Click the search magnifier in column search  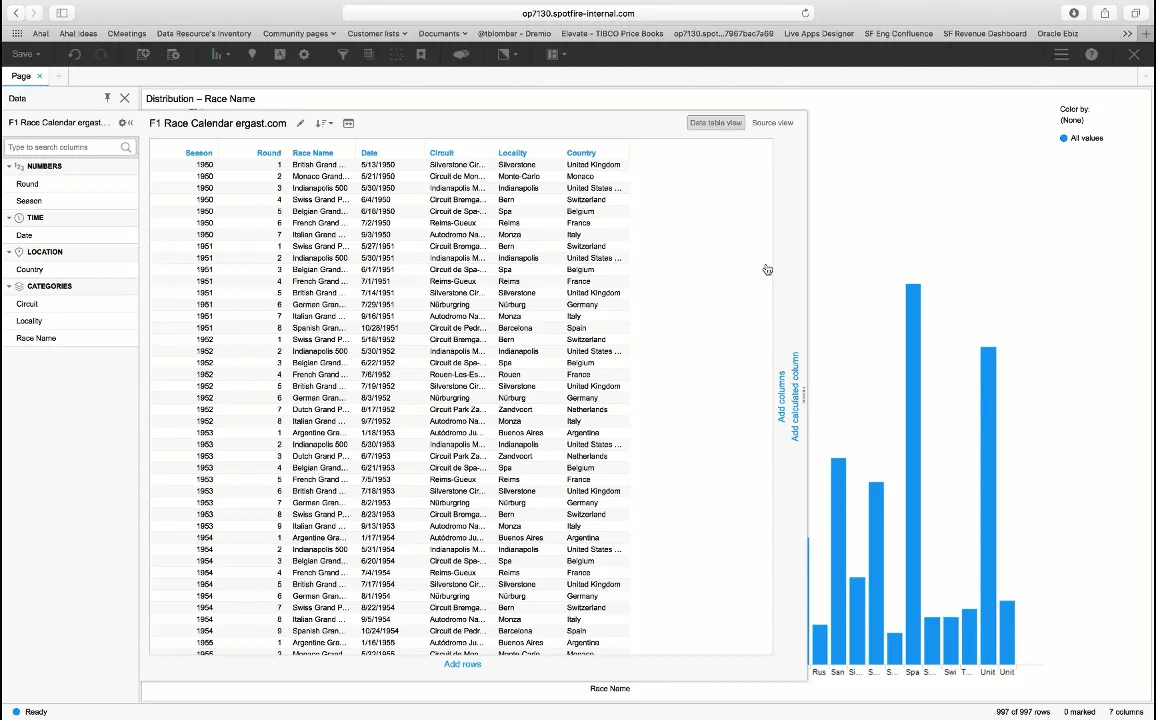click(x=126, y=147)
